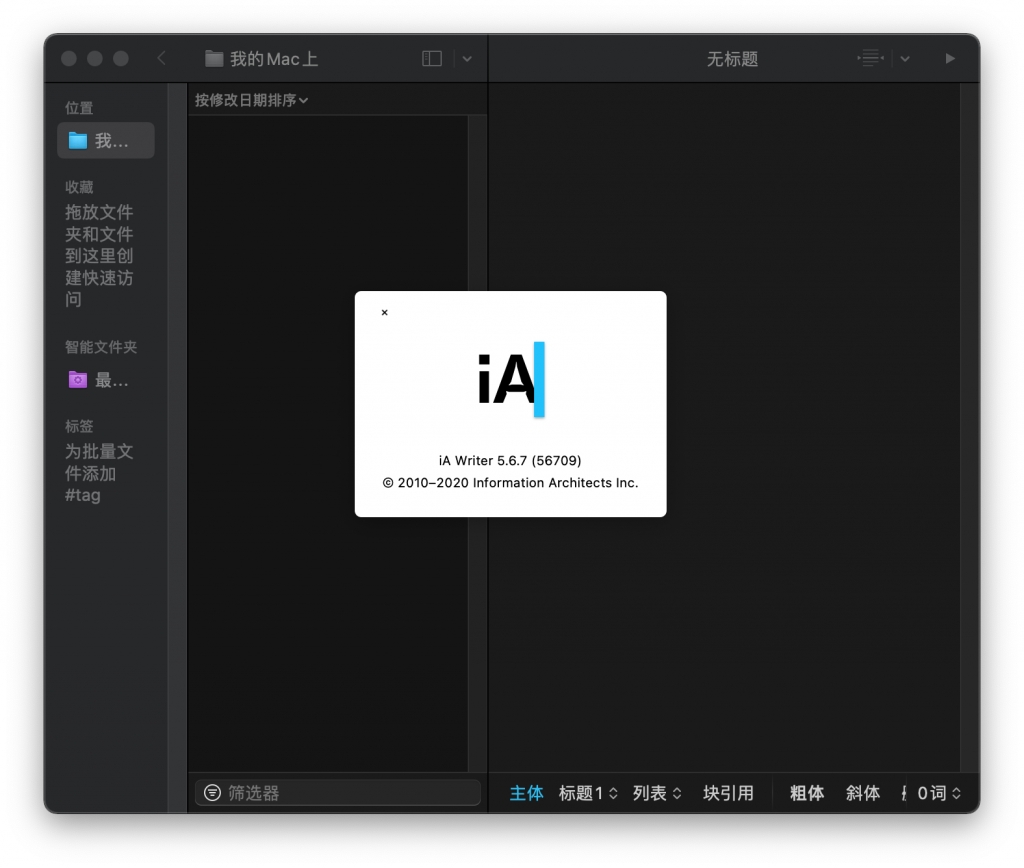
Task: Click the 智能文件夹 section header
Action: [x=101, y=347]
